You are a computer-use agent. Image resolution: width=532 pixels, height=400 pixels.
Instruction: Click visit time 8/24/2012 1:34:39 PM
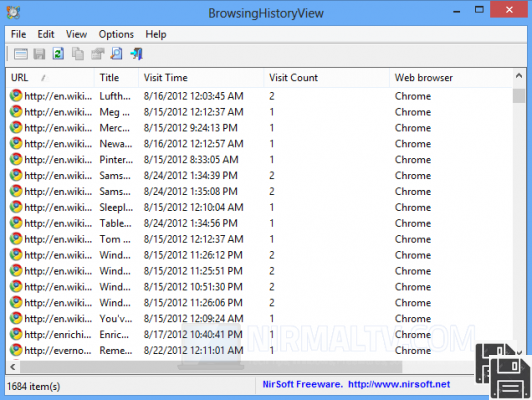click(190, 175)
